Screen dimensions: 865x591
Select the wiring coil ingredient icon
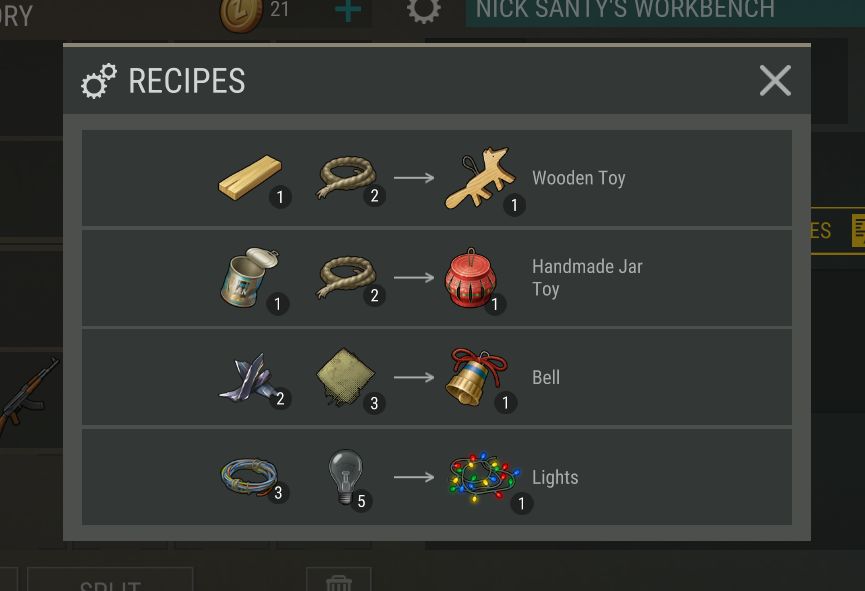(249, 476)
